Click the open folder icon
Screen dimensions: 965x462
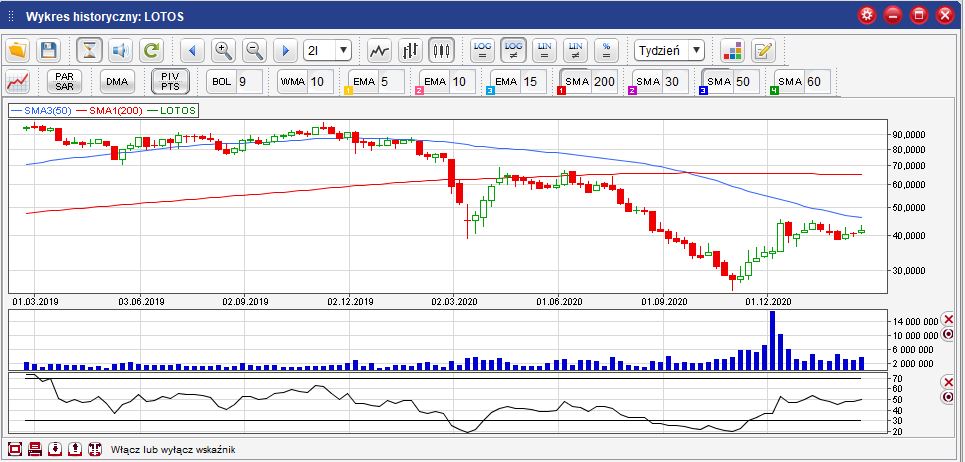click(19, 50)
